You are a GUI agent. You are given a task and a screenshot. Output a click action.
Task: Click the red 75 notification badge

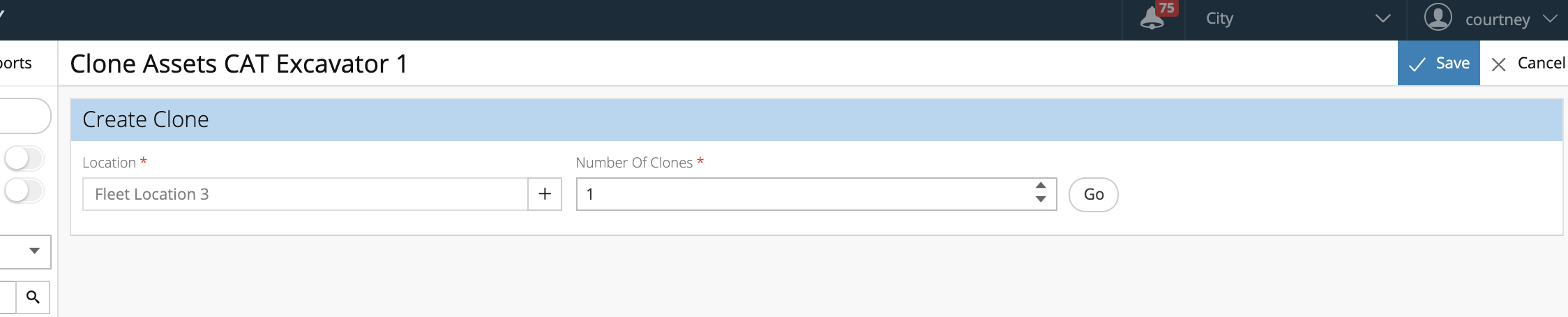click(x=1166, y=8)
